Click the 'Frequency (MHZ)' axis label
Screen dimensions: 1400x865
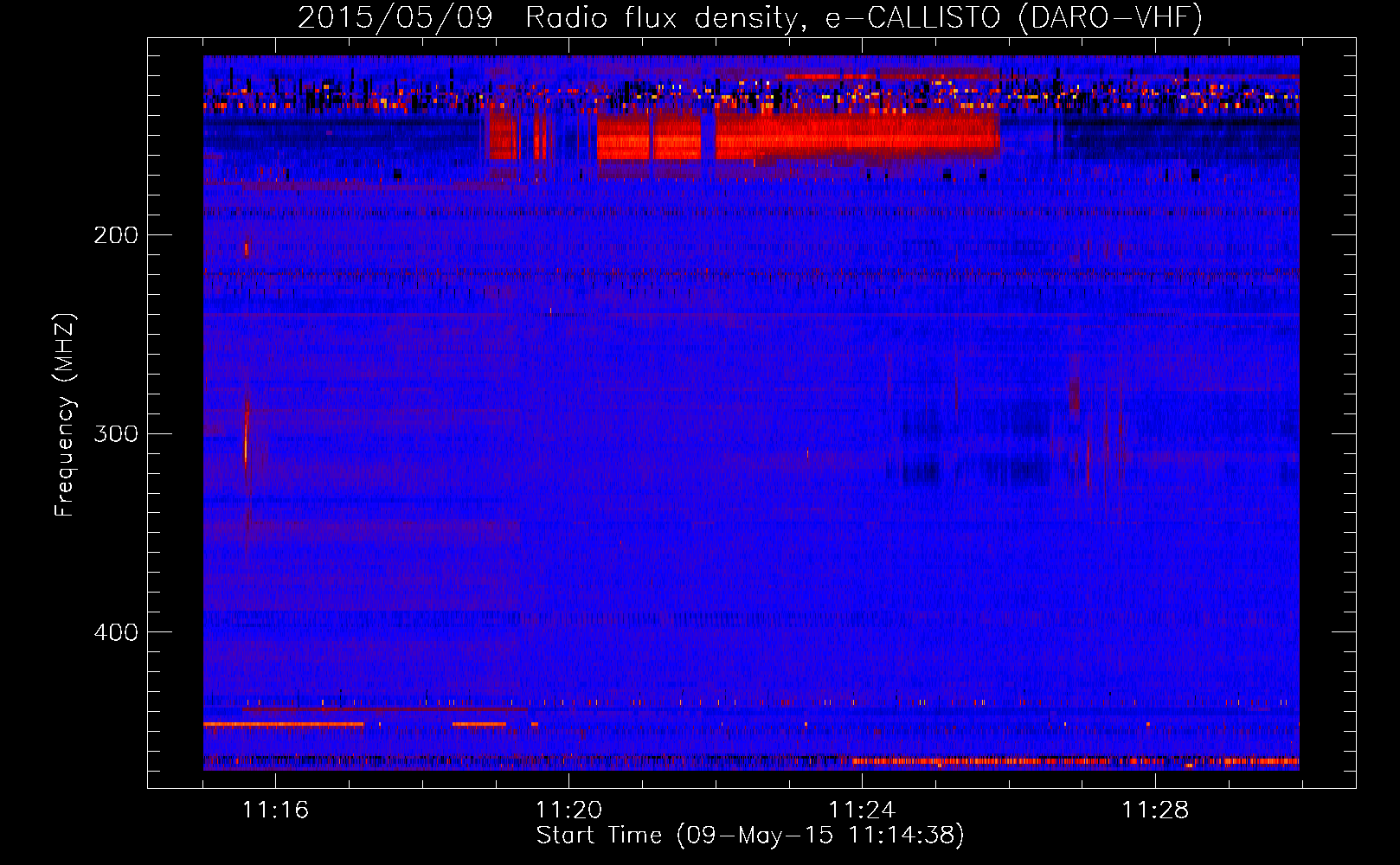[x=65, y=415]
